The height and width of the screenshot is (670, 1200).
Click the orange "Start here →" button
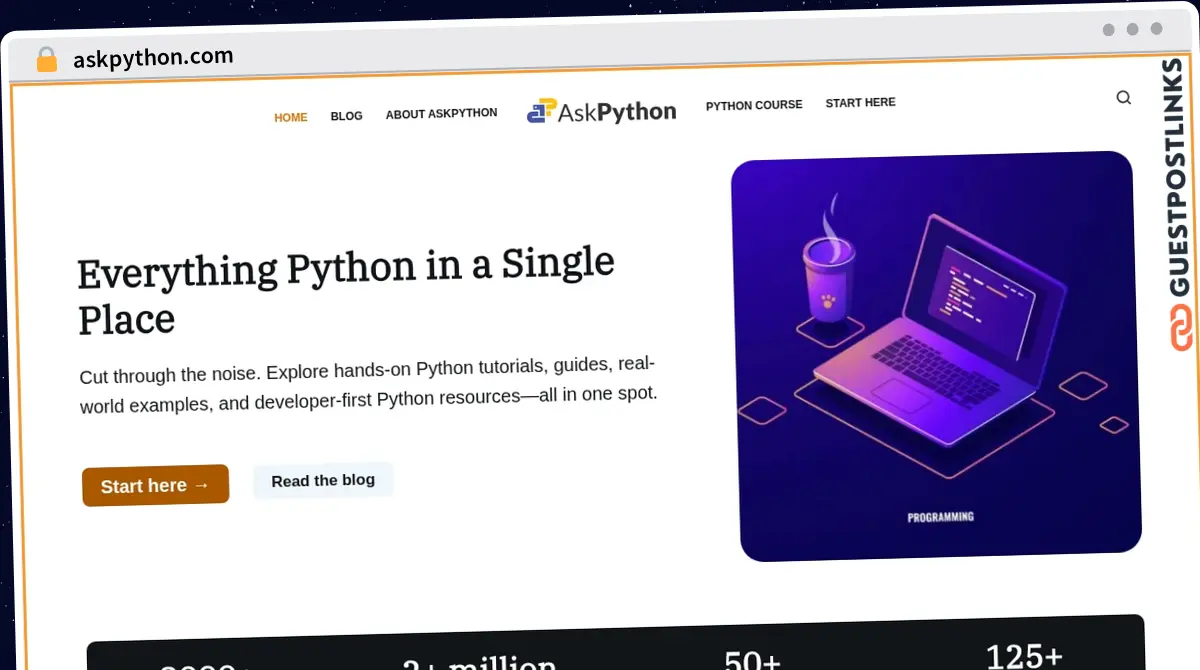(155, 485)
